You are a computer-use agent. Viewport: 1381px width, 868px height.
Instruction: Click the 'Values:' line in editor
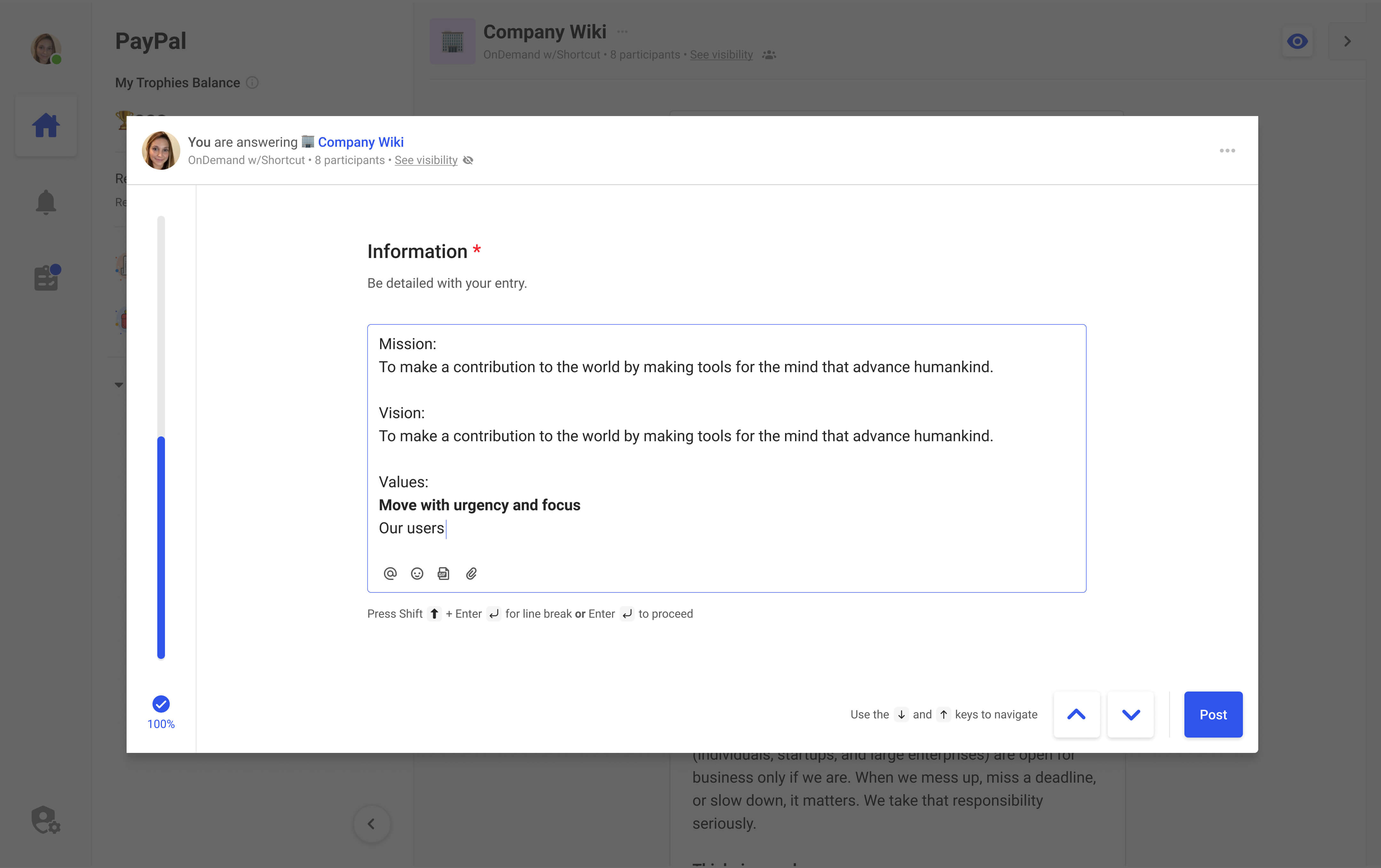pos(404,482)
